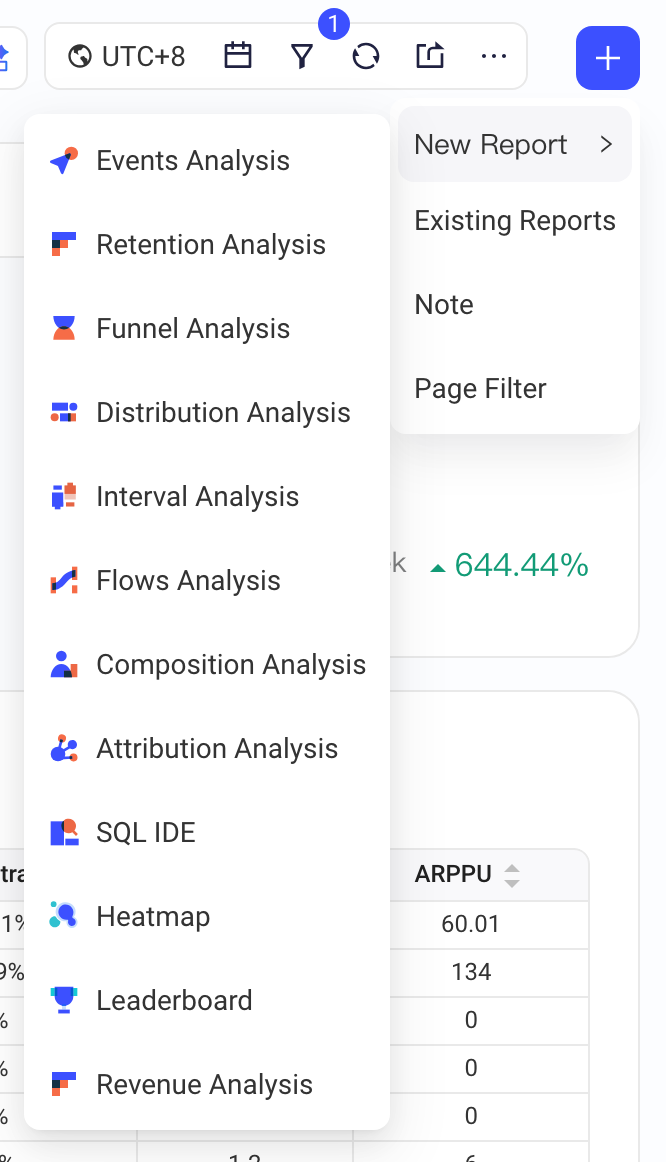Sort the ARPPU column
Screen dimensions: 666x1162
(512, 875)
